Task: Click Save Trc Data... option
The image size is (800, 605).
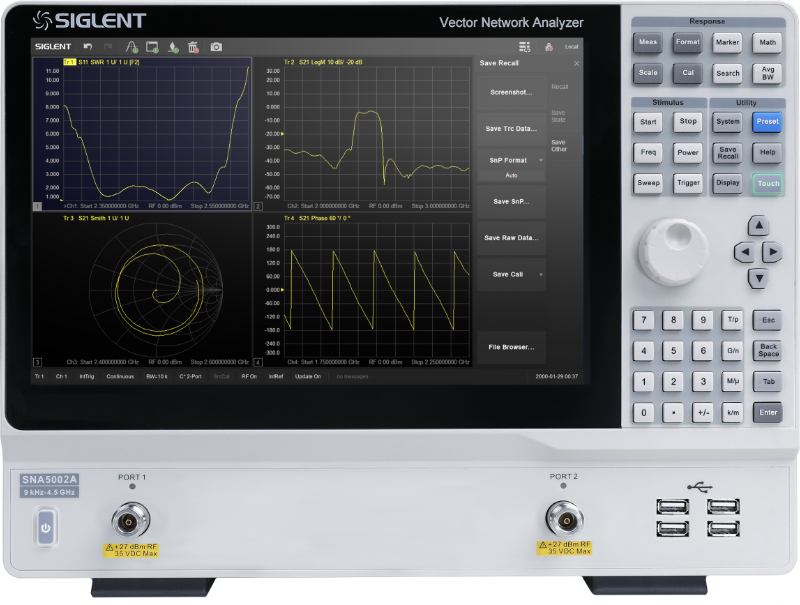Action: 511,129
